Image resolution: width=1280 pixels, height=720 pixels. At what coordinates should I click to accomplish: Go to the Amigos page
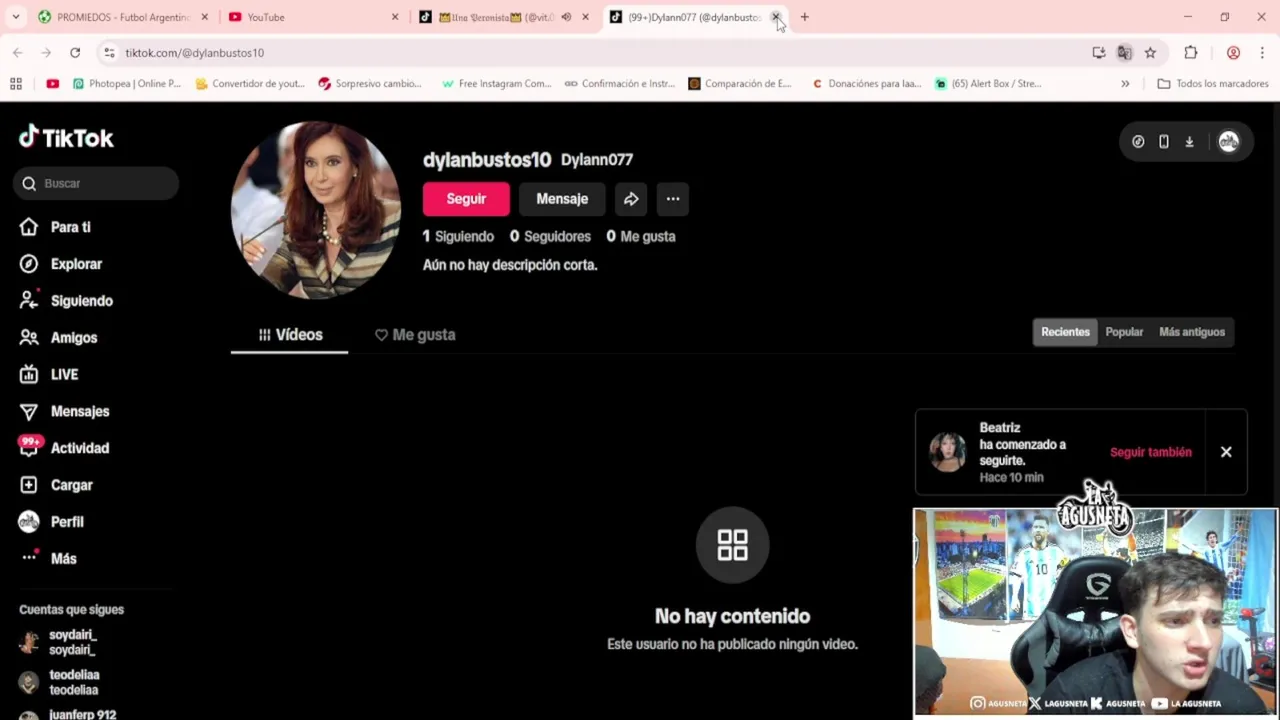[59, 338]
